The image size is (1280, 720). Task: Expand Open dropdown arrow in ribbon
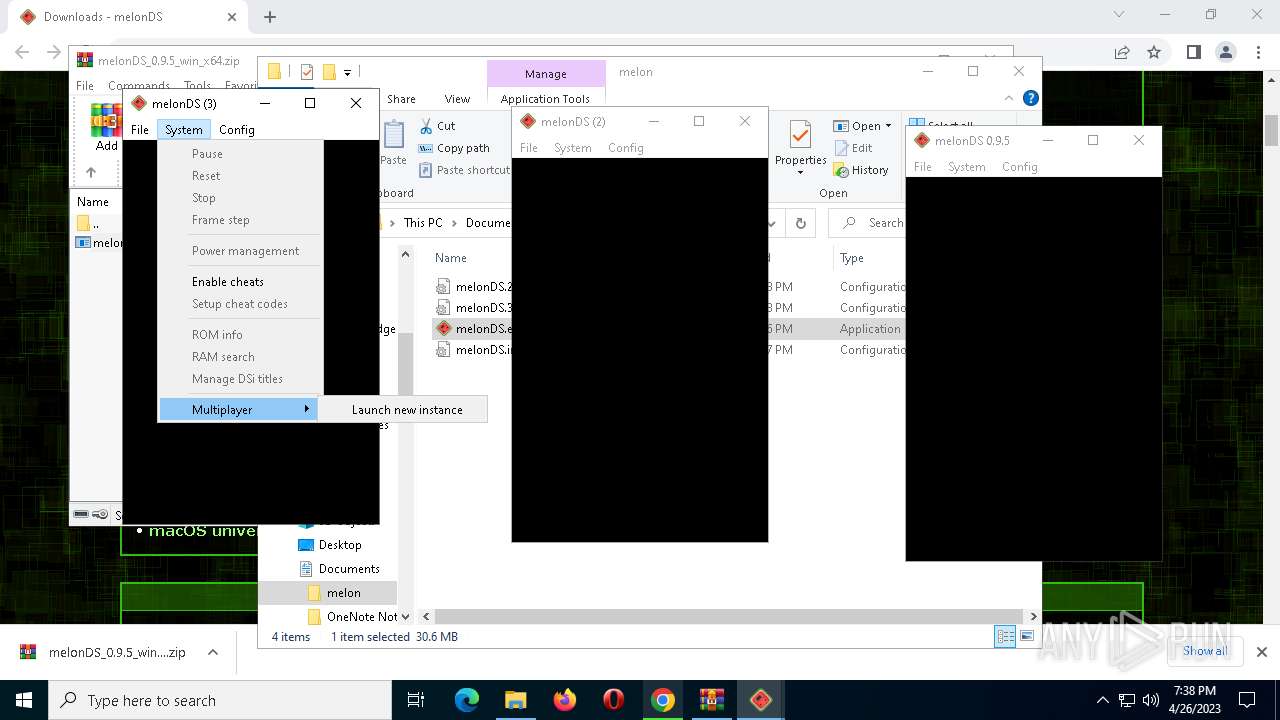click(x=888, y=126)
